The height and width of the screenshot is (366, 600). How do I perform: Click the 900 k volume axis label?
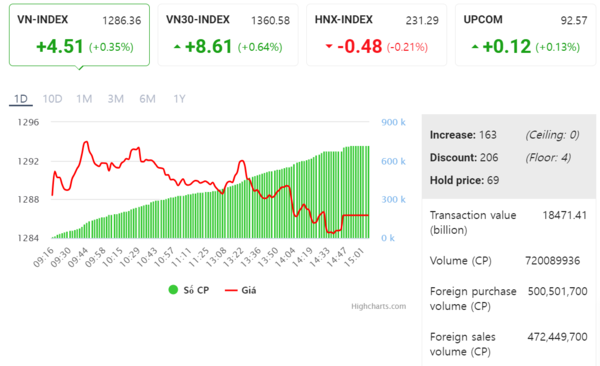pos(393,123)
